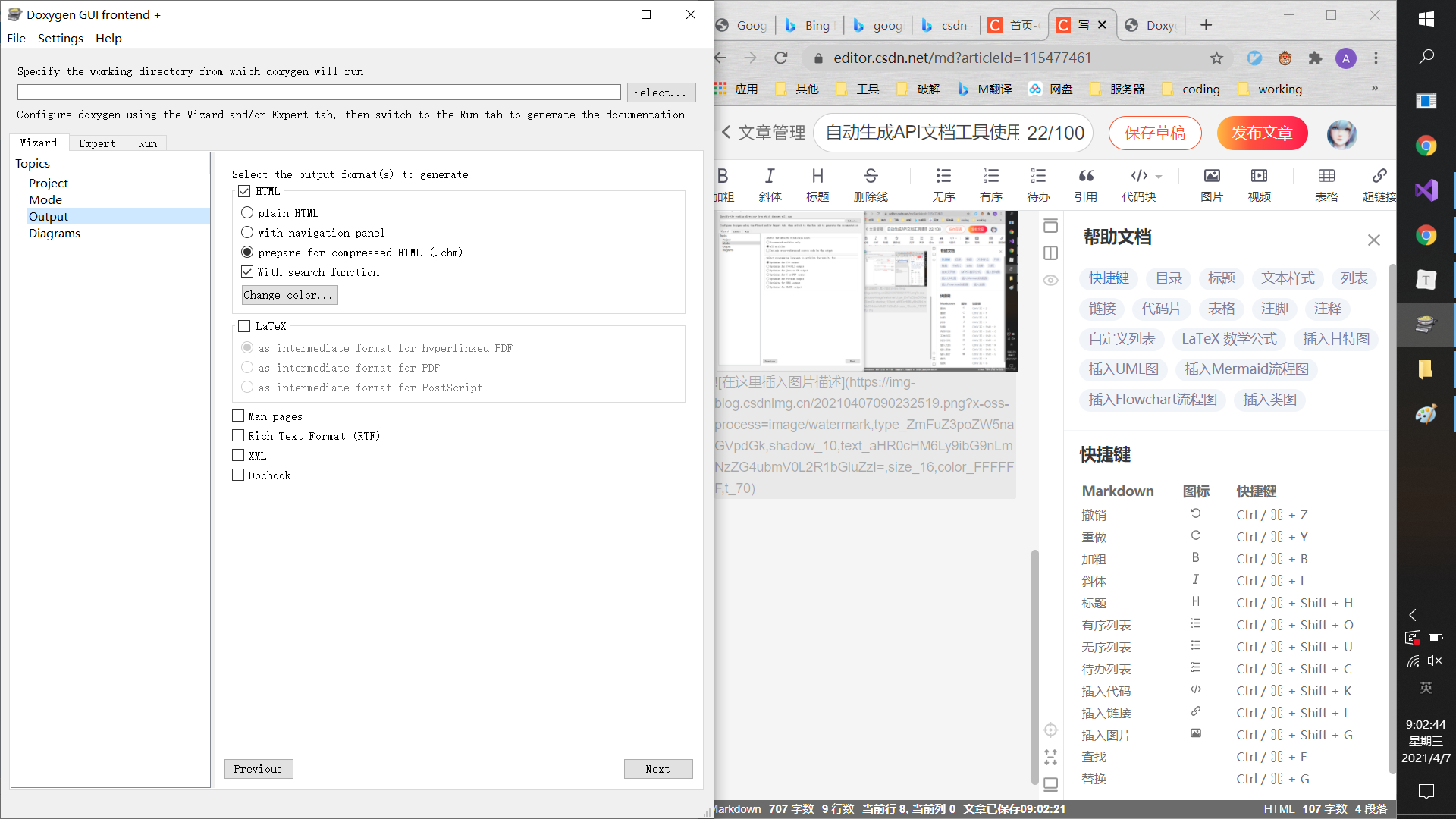Check the Man pages option
Viewport: 1456px width, 819px height.
(238, 416)
